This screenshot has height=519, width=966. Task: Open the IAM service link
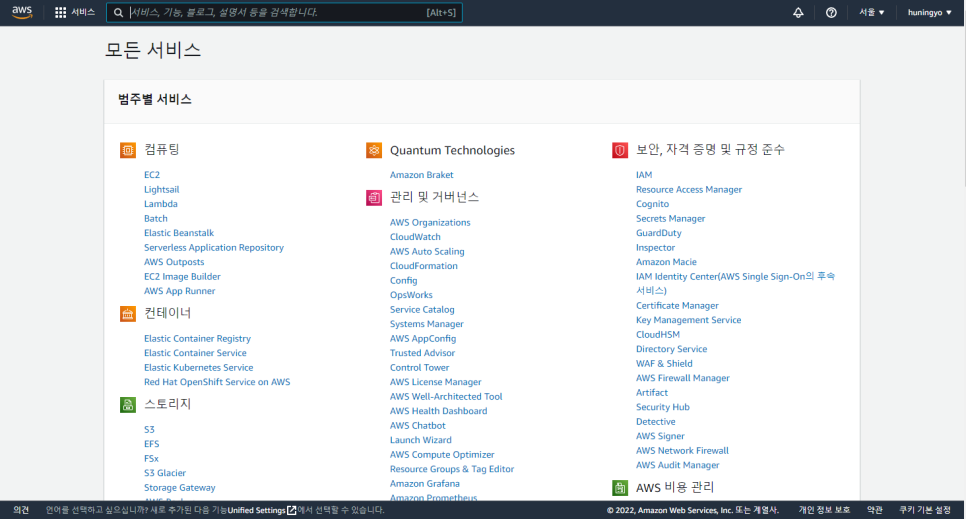(644, 175)
